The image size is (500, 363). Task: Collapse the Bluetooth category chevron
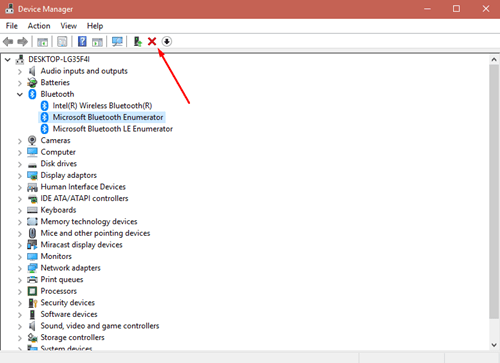(x=20, y=94)
